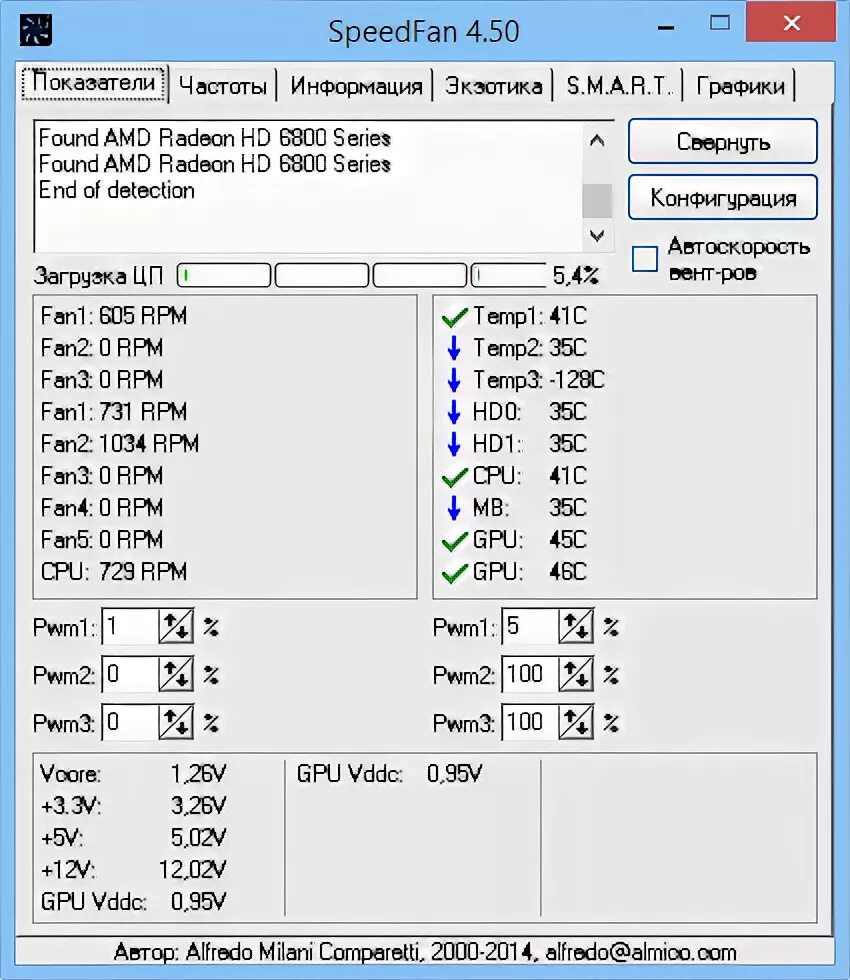
Task: Click left Pwm2 input field
Action: click(x=131, y=674)
